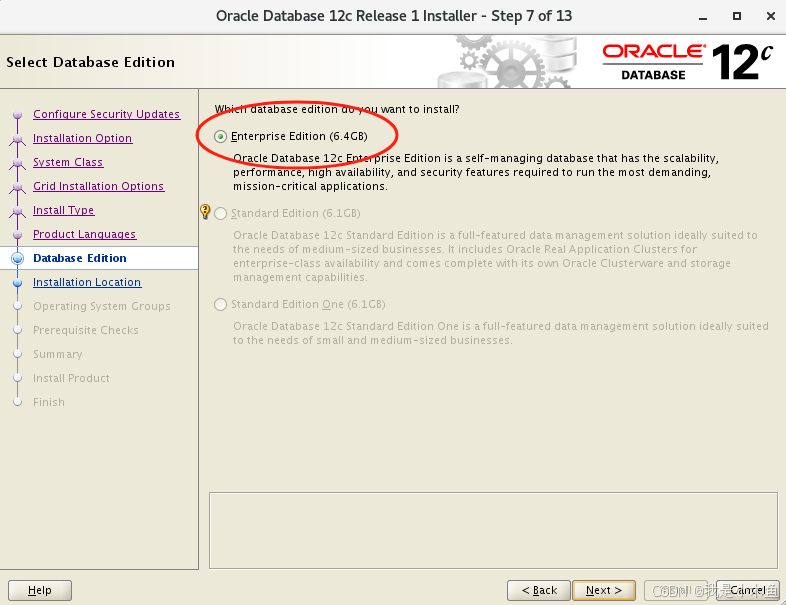Click the step bullet for Installation Location
Image resolution: width=786 pixels, height=605 pixels.
(x=18, y=283)
